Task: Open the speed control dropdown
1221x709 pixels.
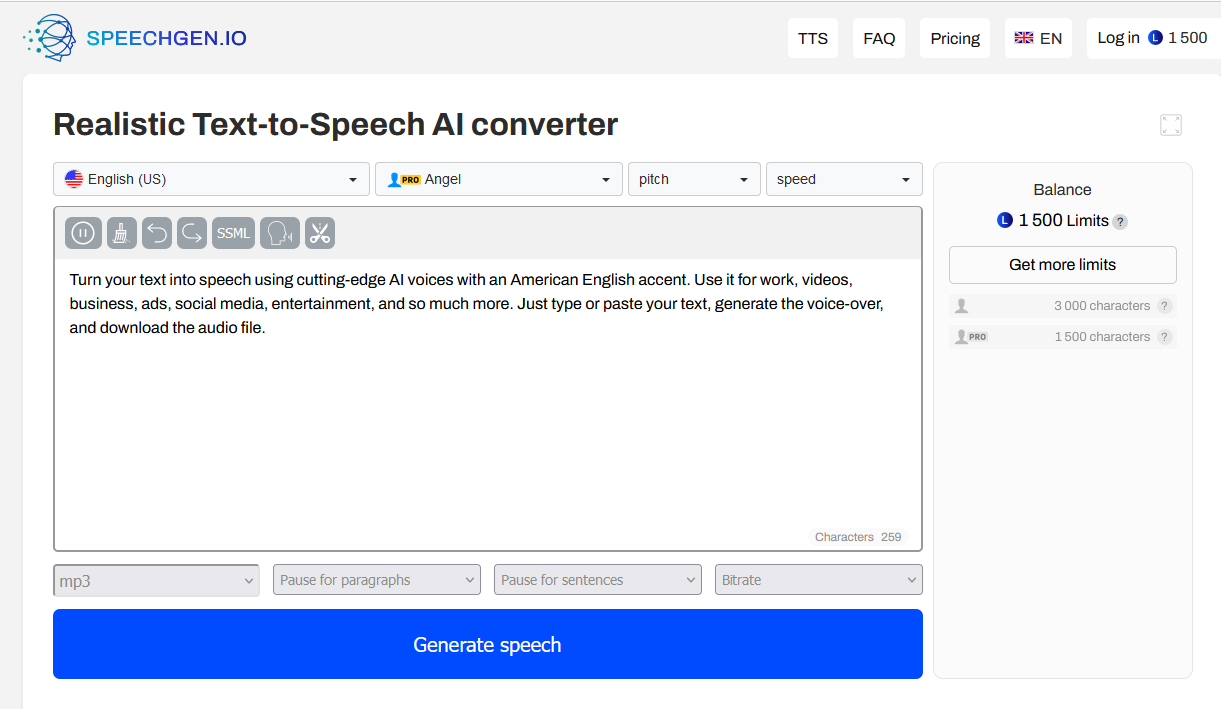Action: click(x=844, y=178)
